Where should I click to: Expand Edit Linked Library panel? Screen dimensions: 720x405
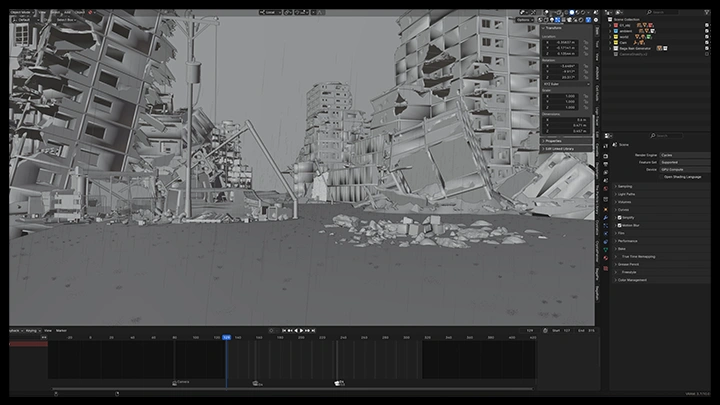coord(566,149)
